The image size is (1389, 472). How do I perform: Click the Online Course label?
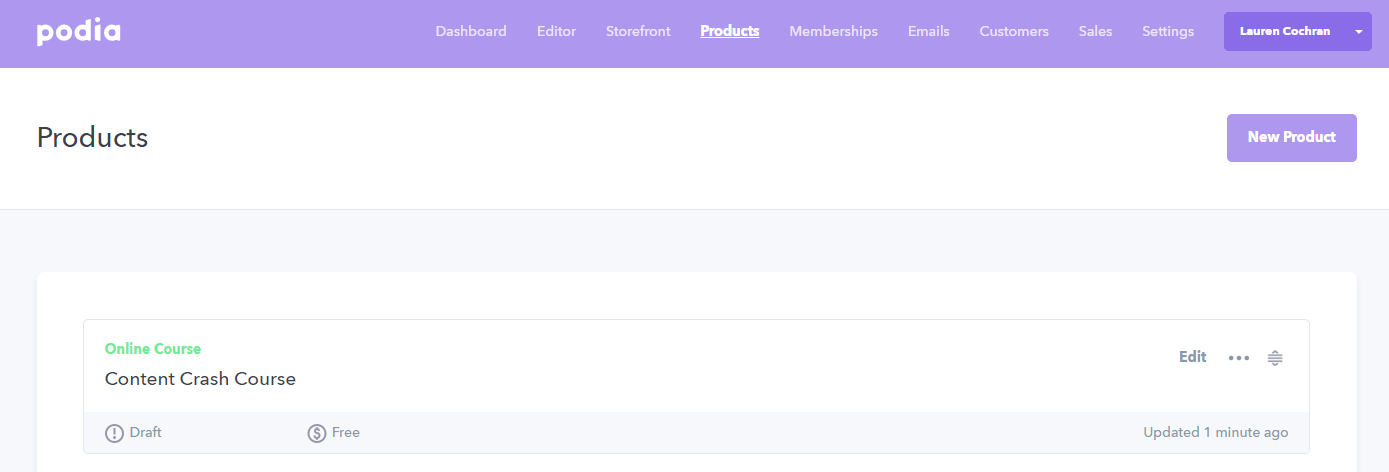[153, 349]
